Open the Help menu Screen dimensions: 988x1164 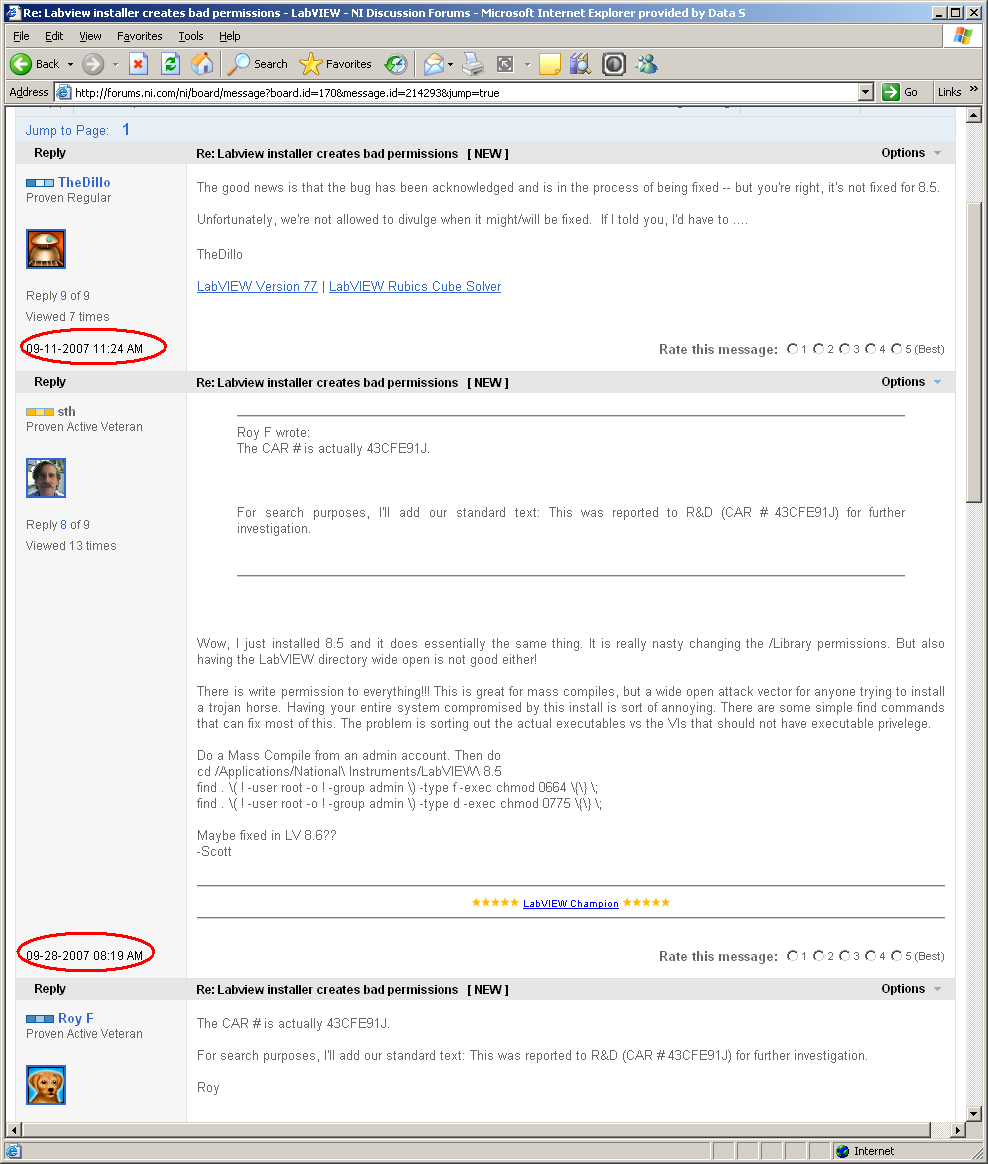coord(229,36)
